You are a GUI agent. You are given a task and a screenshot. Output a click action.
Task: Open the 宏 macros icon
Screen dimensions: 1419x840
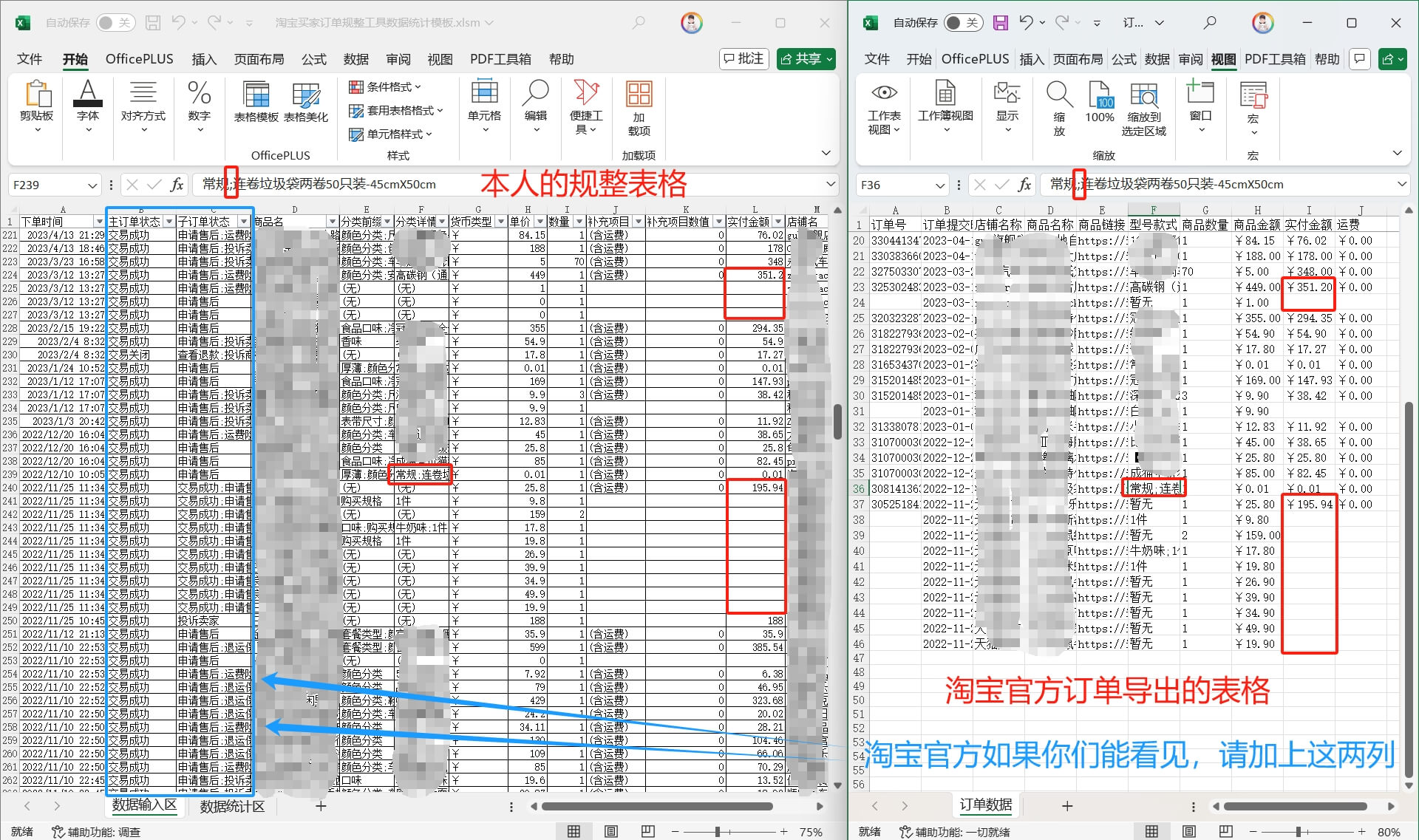click(x=1253, y=108)
